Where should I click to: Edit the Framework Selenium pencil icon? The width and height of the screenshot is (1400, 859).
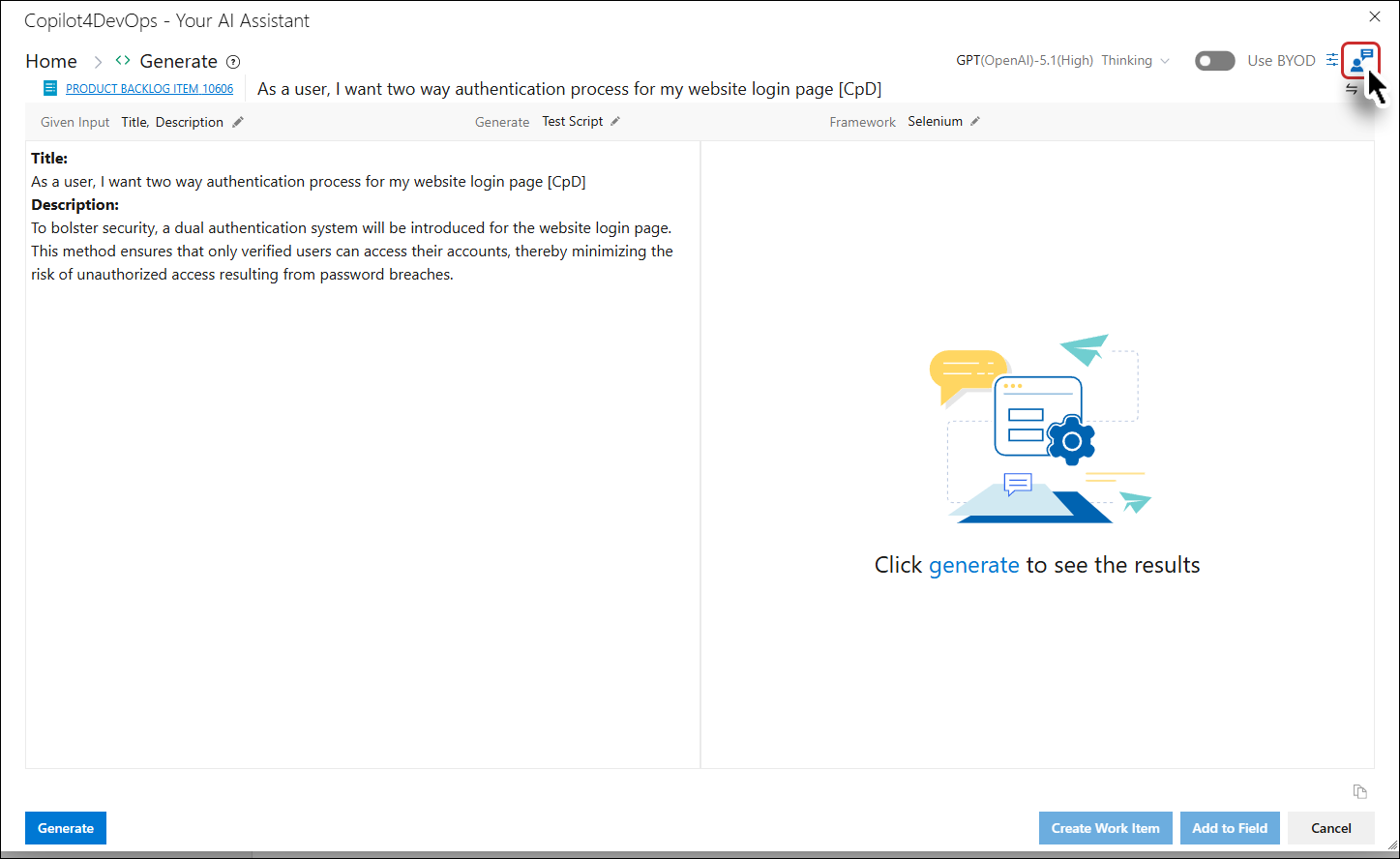(975, 121)
